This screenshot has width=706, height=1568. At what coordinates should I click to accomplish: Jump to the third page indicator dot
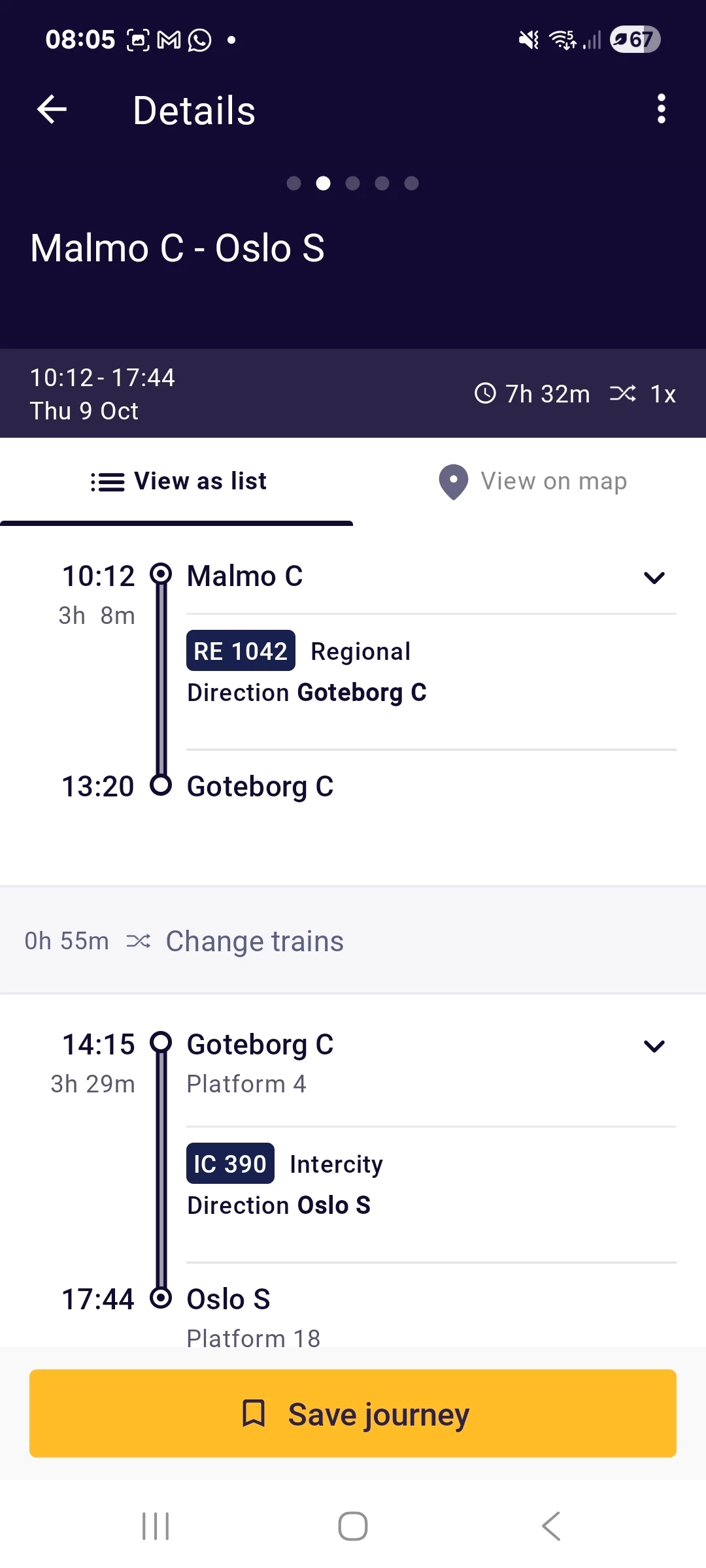(x=353, y=184)
